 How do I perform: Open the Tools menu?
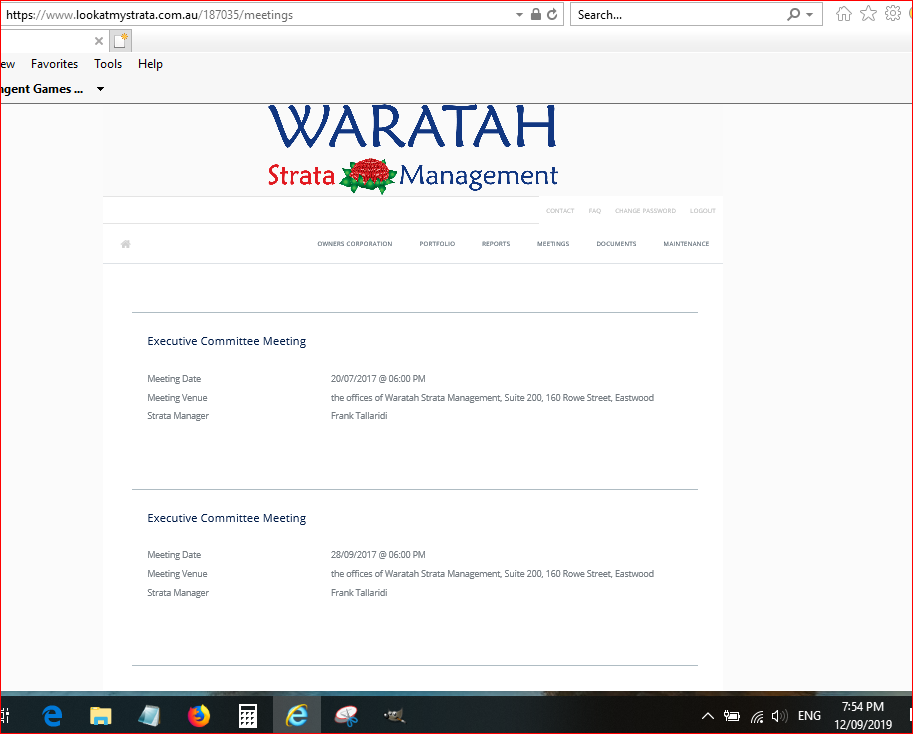pyautogui.click(x=108, y=64)
